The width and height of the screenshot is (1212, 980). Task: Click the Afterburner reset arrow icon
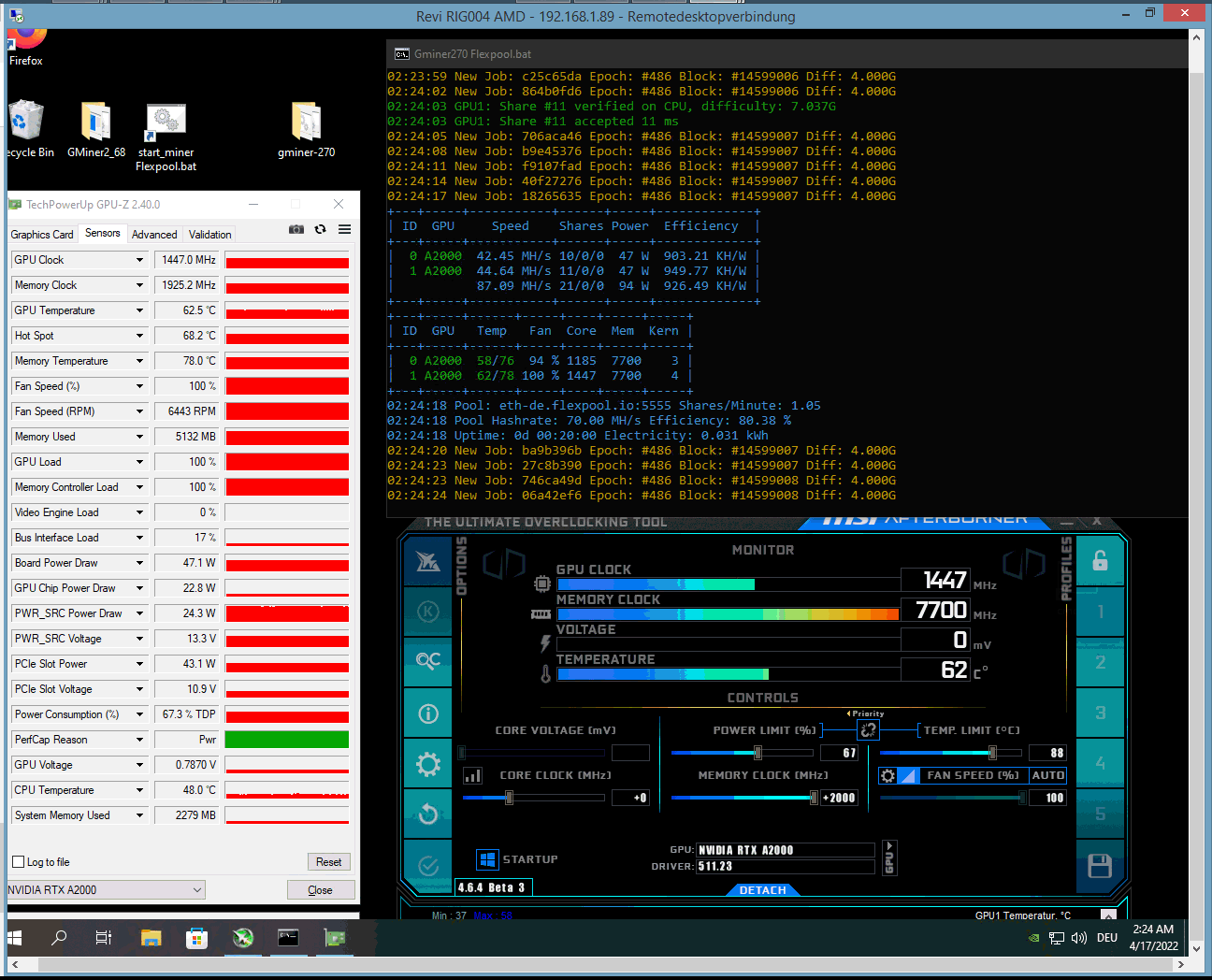point(427,814)
